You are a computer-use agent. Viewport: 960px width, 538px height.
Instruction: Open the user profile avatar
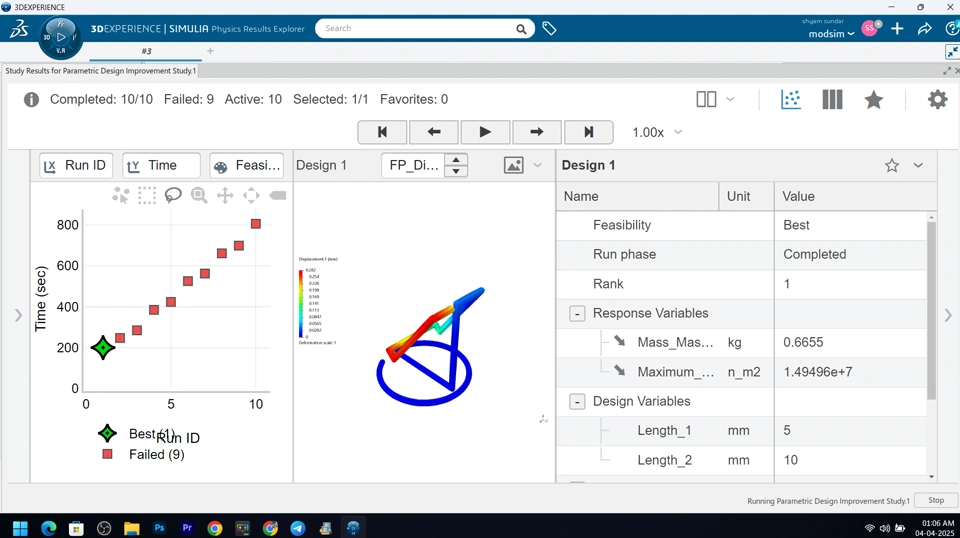tap(870, 28)
